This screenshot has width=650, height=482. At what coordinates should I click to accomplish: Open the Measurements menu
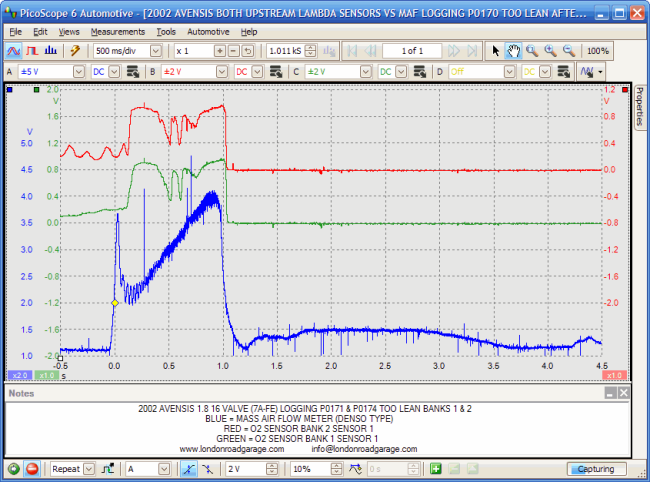pyautogui.click(x=118, y=31)
